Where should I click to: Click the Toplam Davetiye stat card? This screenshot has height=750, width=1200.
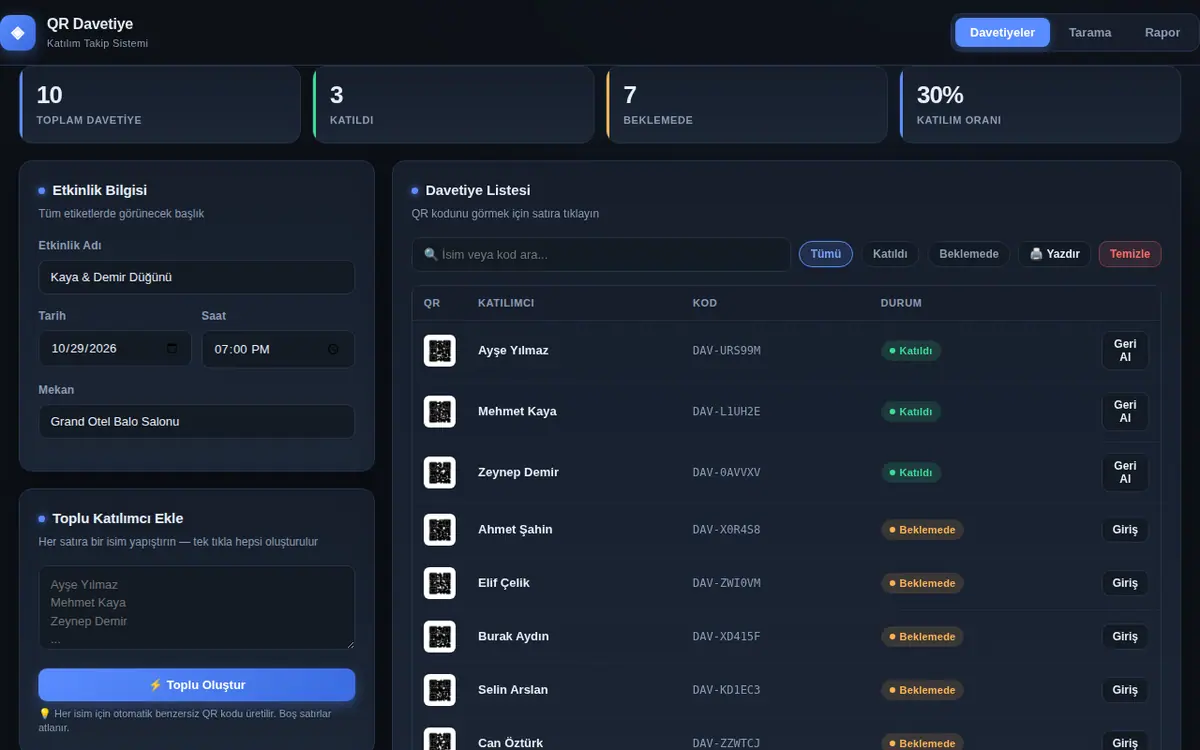(160, 105)
